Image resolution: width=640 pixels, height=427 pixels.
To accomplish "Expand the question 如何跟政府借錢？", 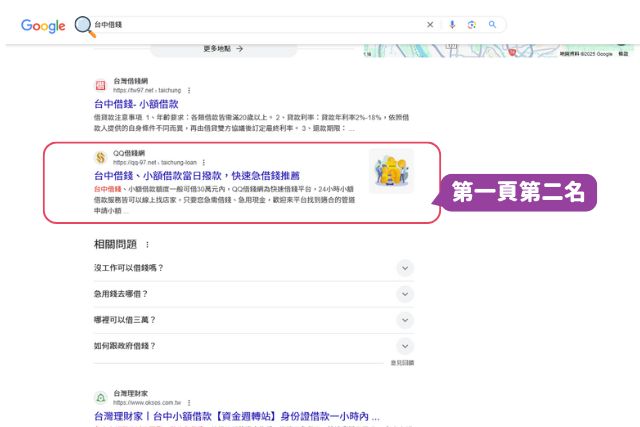I will point(253,346).
